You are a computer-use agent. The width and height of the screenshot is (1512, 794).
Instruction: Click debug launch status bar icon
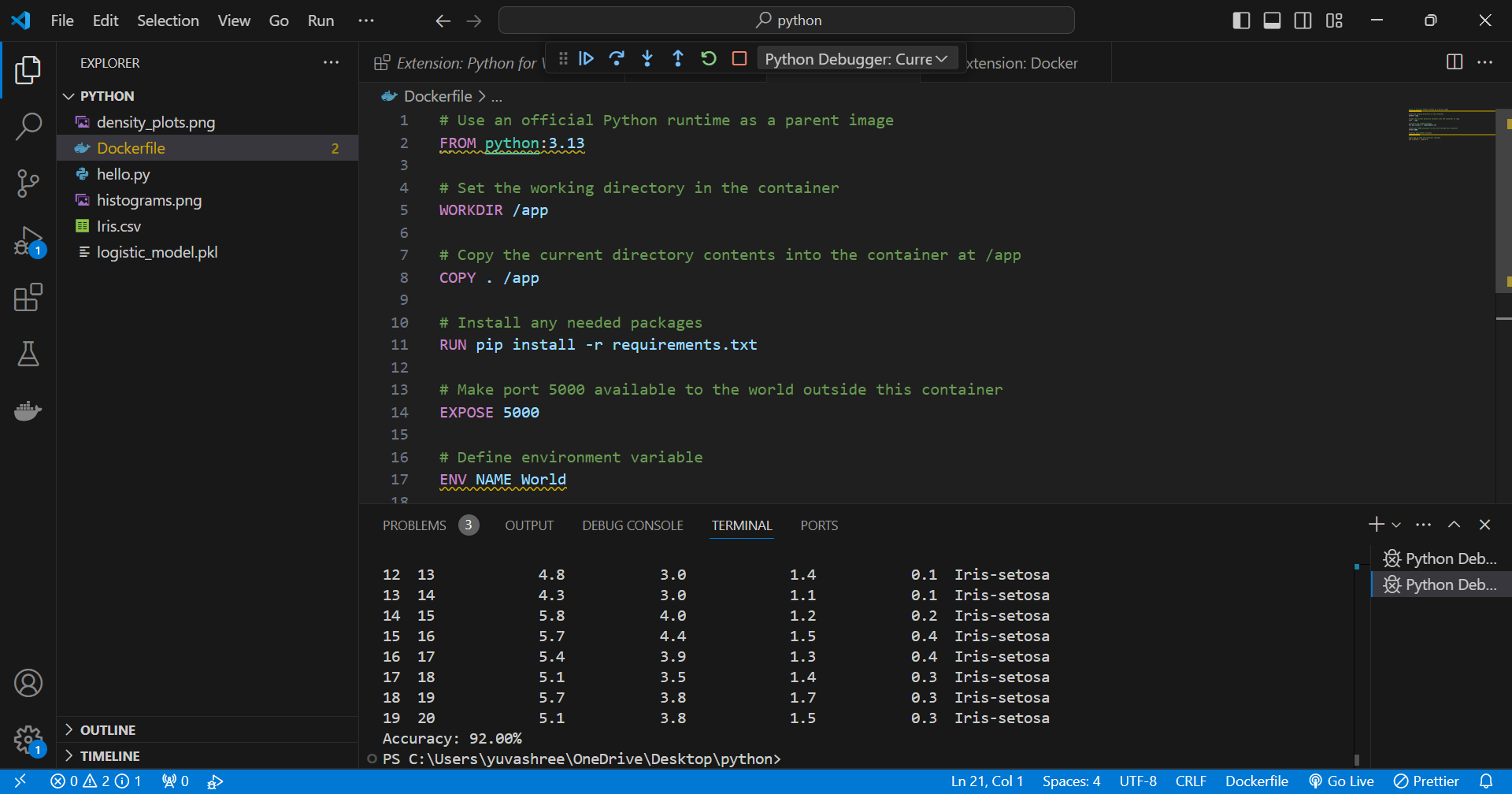tap(215, 781)
